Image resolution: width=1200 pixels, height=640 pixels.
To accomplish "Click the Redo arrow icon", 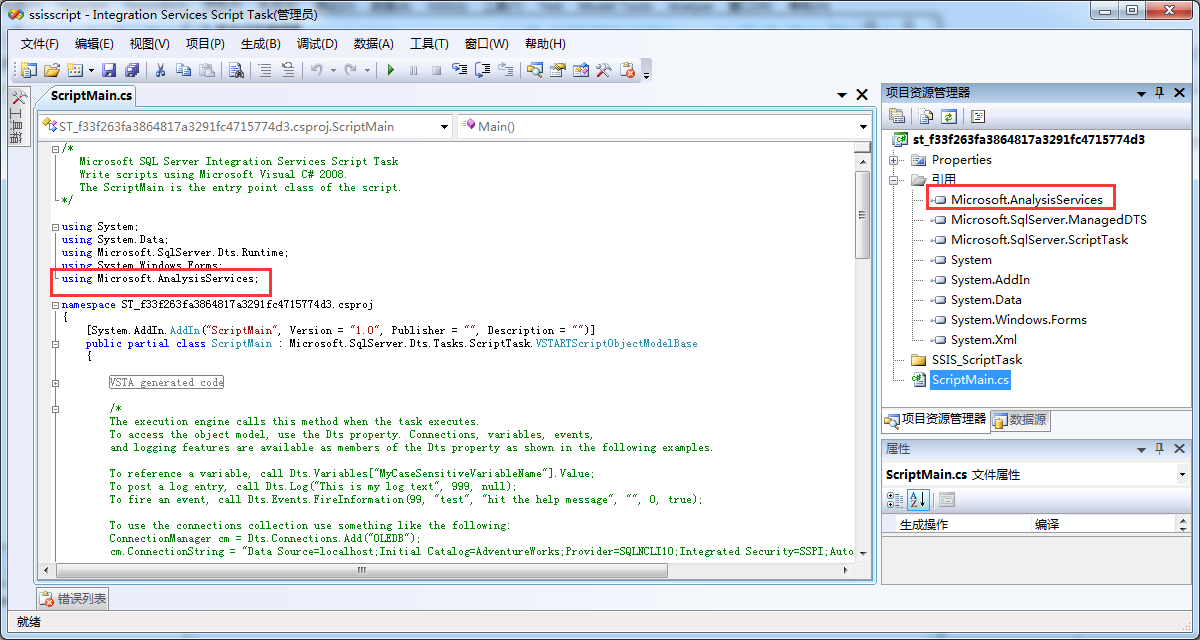I will point(351,70).
